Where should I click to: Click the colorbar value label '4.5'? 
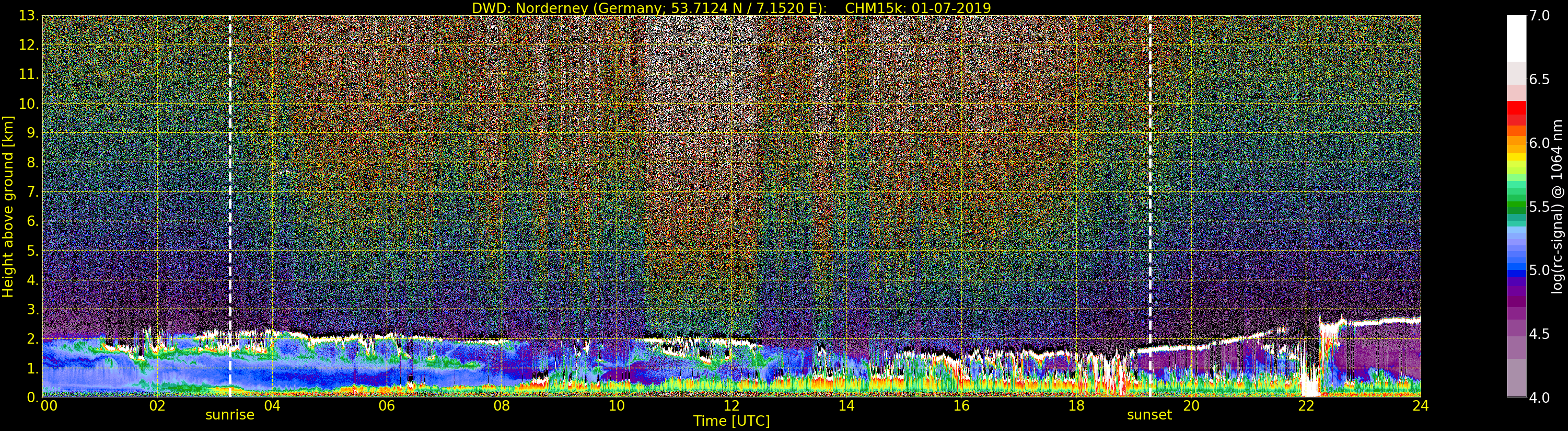1539,334
